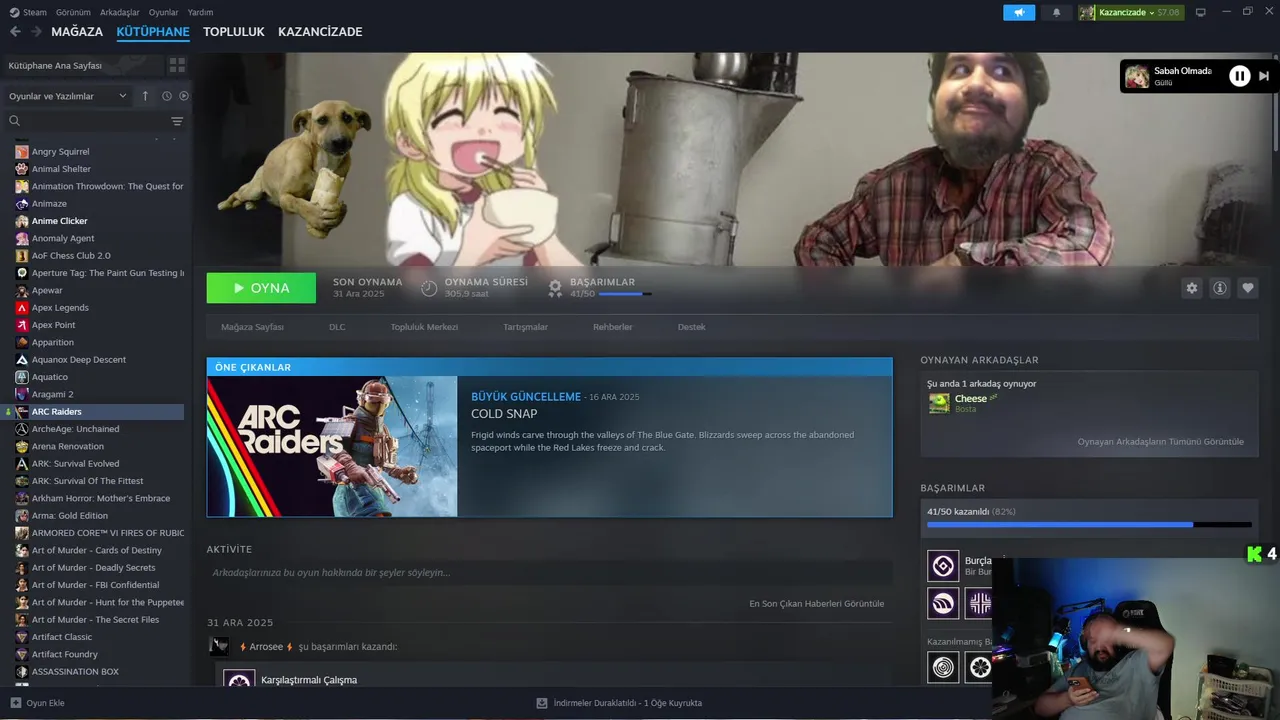
Task: Open the notifications bell
Action: click(1057, 12)
